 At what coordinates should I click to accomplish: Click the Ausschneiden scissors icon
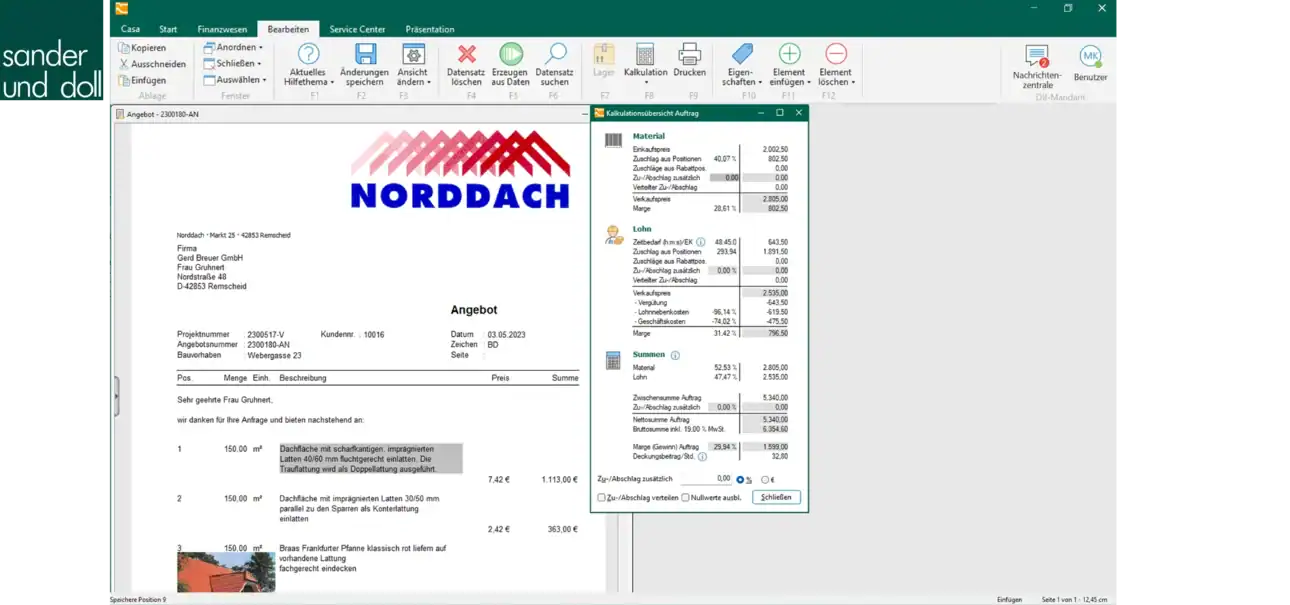(124, 64)
